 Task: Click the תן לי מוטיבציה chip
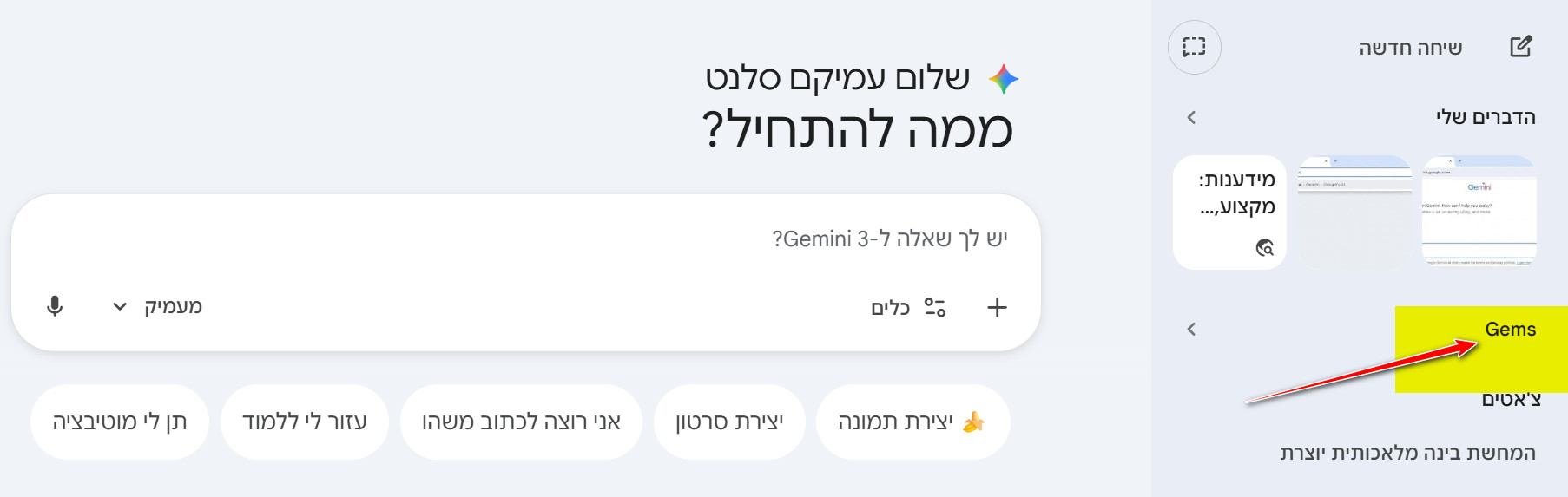tap(120, 422)
